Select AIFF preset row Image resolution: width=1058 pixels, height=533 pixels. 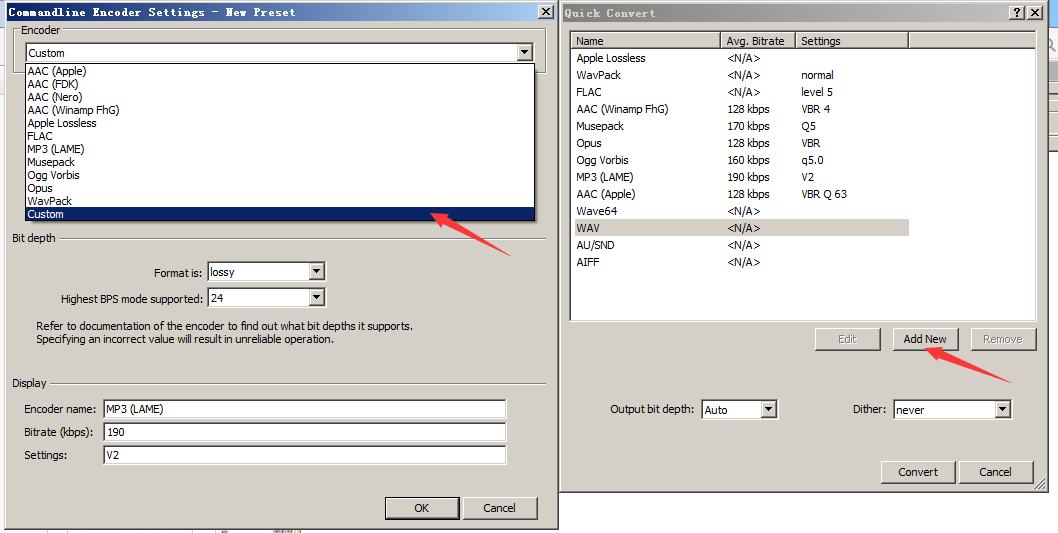pyautogui.click(x=742, y=262)
